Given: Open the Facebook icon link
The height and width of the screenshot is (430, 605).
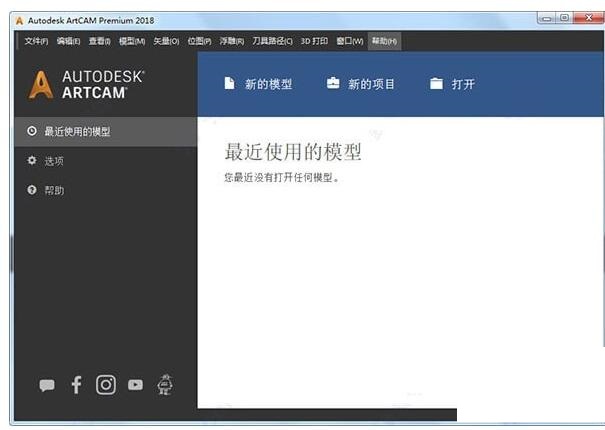Looking at the screenshot, I should click(76, 385).
